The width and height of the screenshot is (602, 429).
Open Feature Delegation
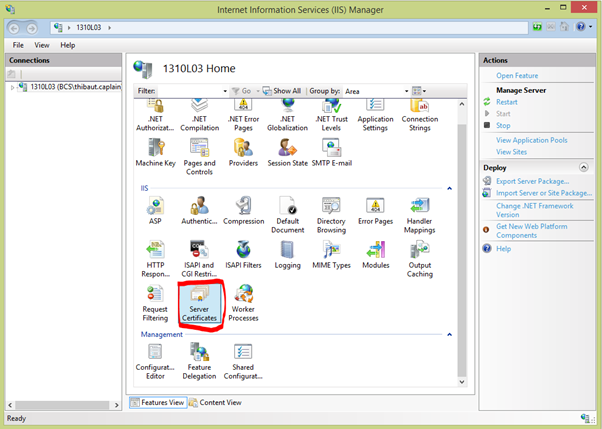[199, 361]
